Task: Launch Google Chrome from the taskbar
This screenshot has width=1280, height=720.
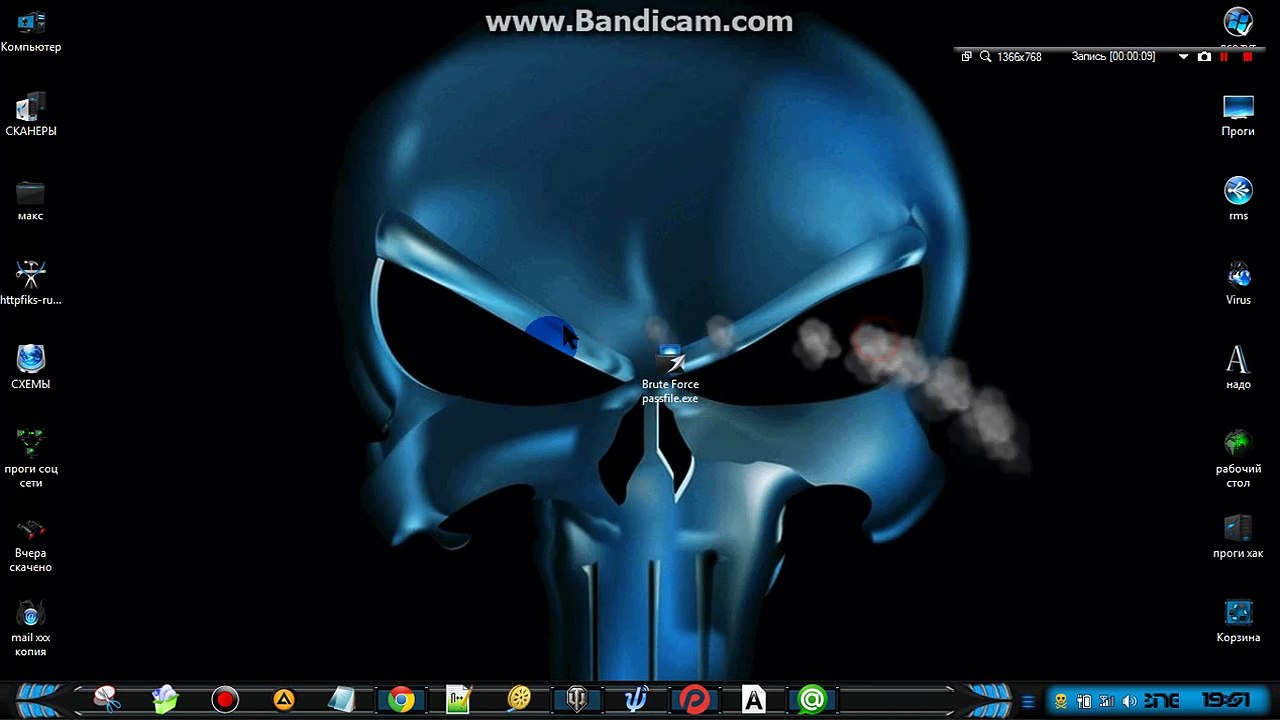Action: point(401,699)
